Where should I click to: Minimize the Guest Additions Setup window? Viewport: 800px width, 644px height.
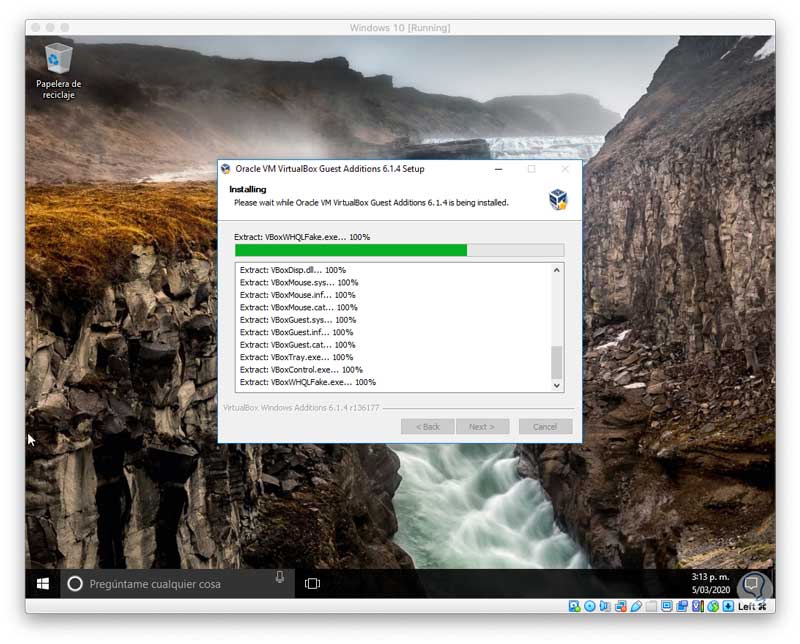coord(498,169)
